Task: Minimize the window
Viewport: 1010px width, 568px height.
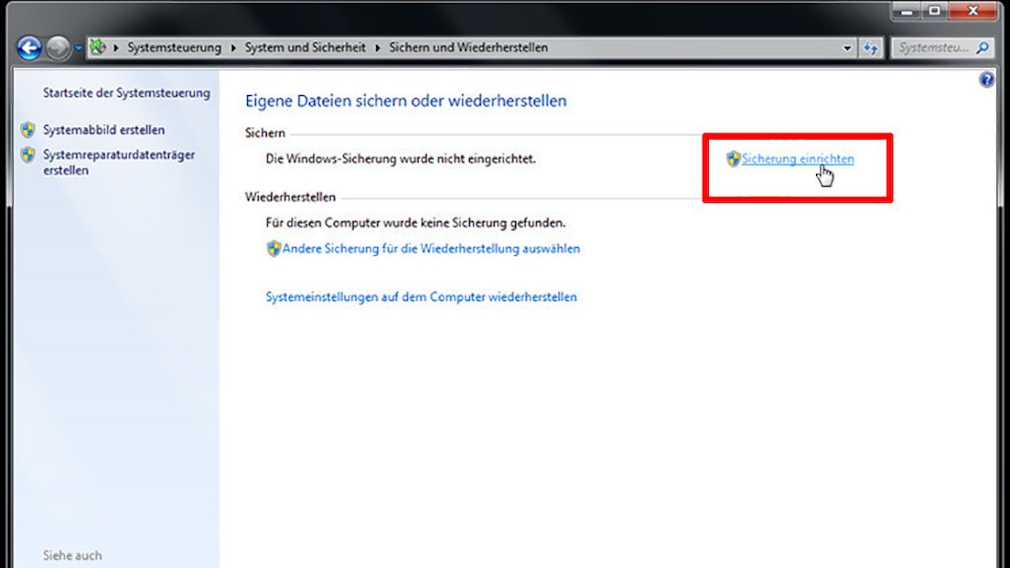Action: pyautogui.click(x=907, y=11)
